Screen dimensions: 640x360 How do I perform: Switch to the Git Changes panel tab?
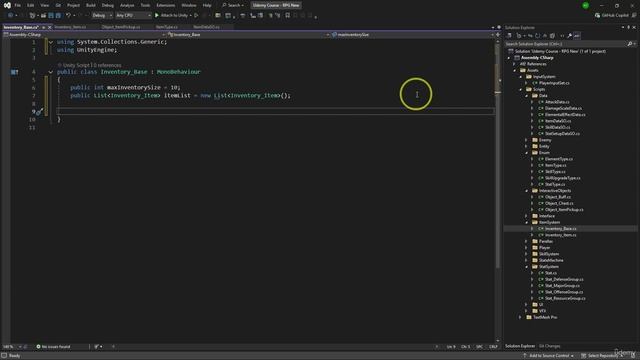549,346
